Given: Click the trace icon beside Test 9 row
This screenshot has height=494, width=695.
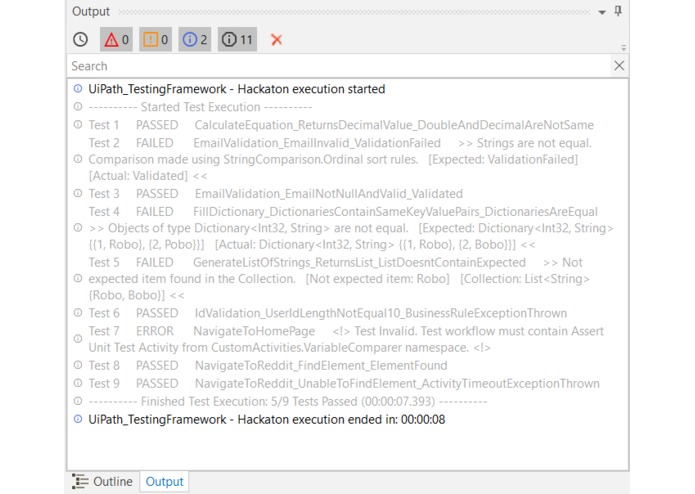Looking at the screenshot, I should (78, 383).
